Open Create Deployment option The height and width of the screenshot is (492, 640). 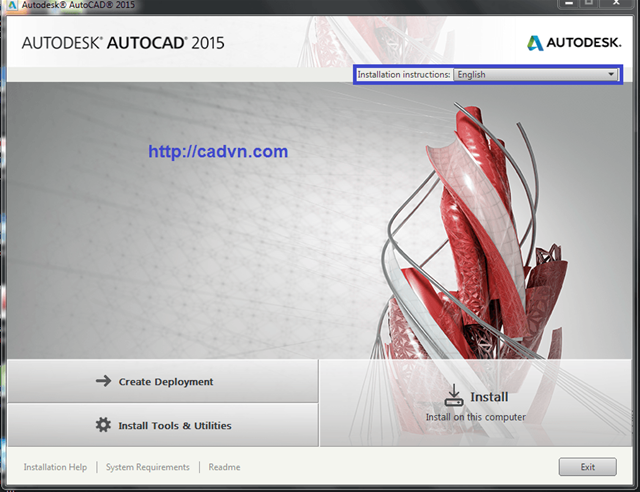point(163,381)
